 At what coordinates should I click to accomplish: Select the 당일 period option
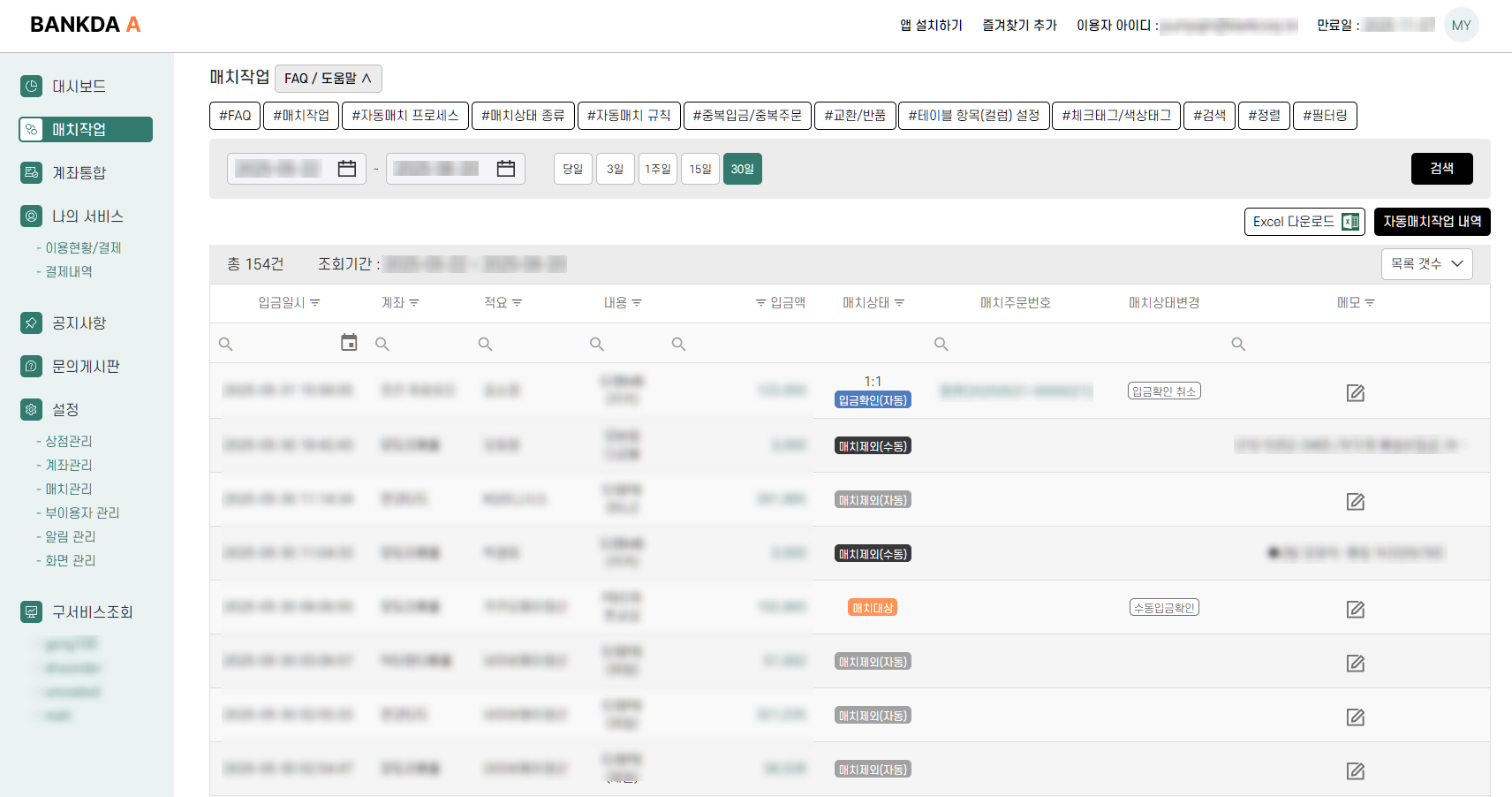tap(572, 169)
